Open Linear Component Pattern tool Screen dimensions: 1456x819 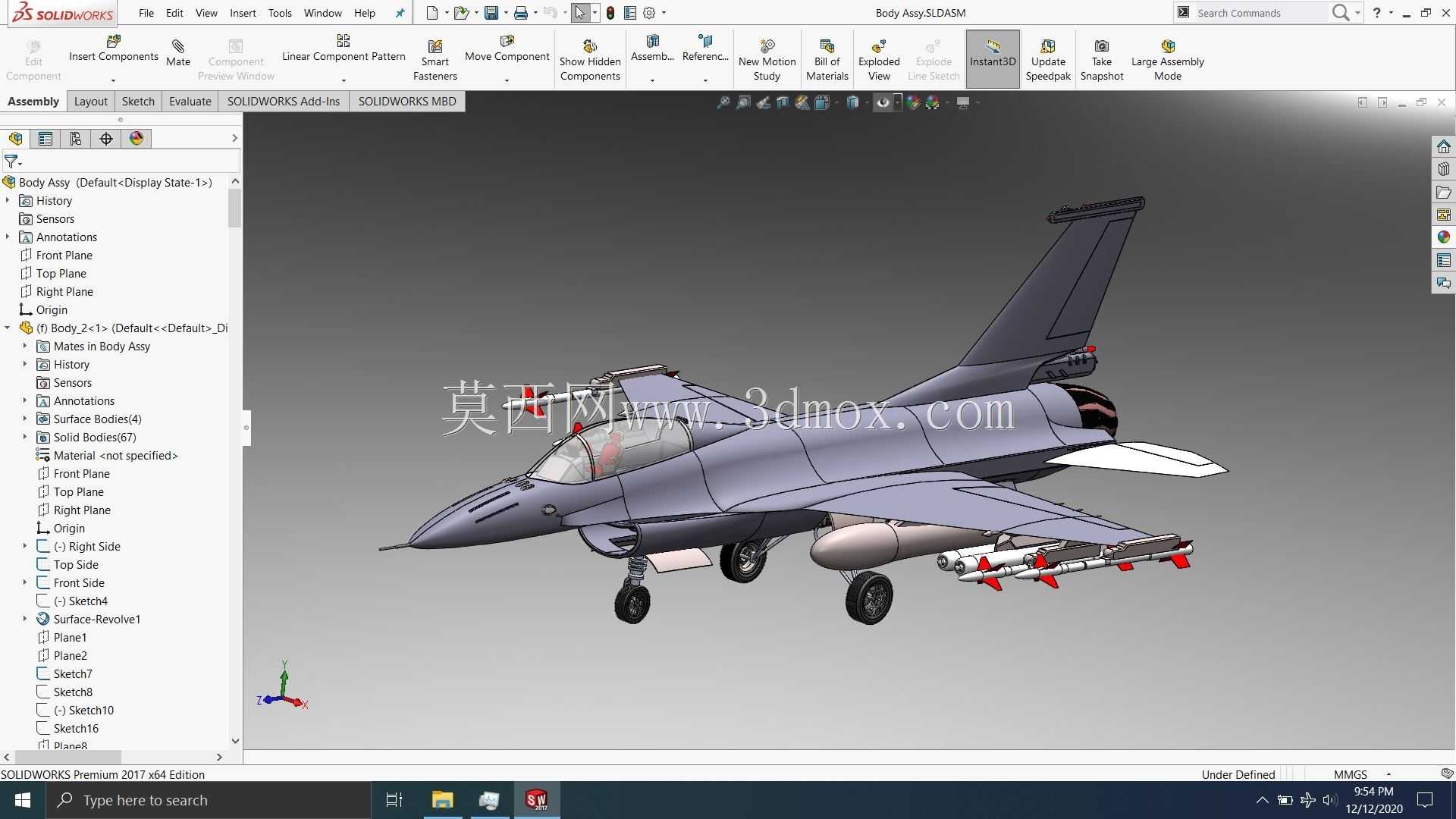[344, 49]
